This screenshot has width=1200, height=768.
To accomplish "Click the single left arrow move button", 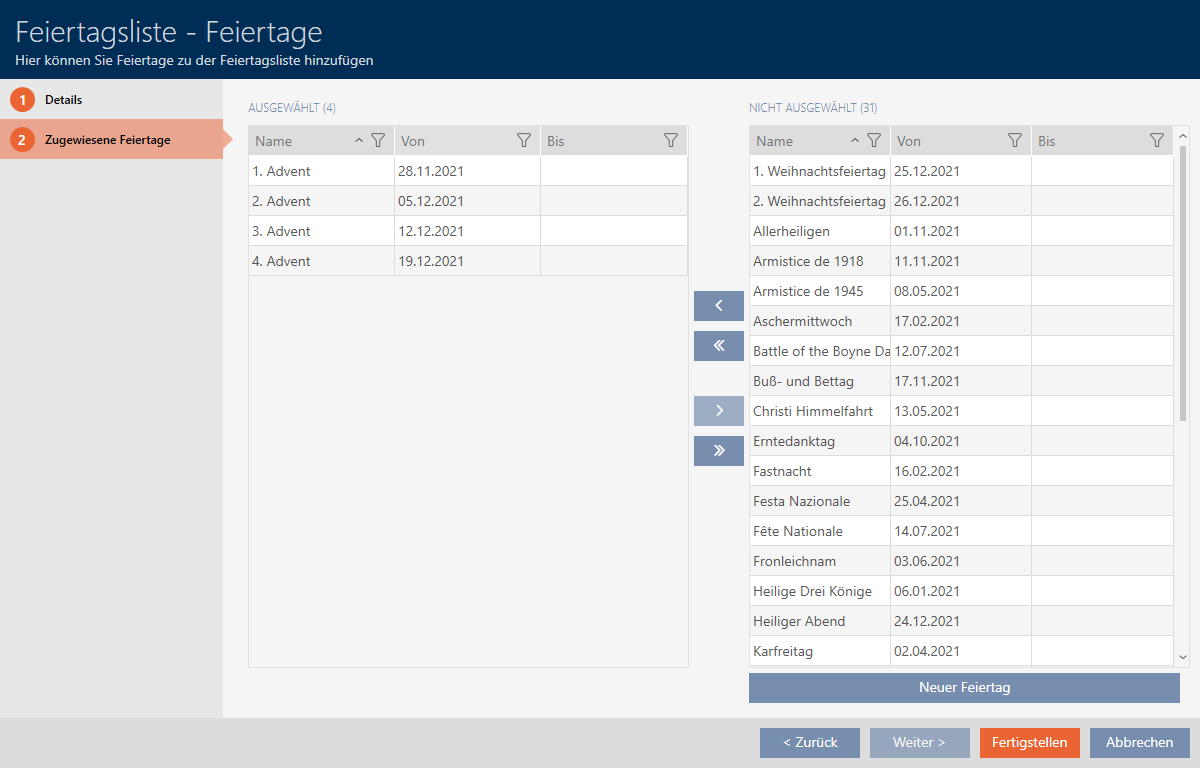I will pos(718,306).
